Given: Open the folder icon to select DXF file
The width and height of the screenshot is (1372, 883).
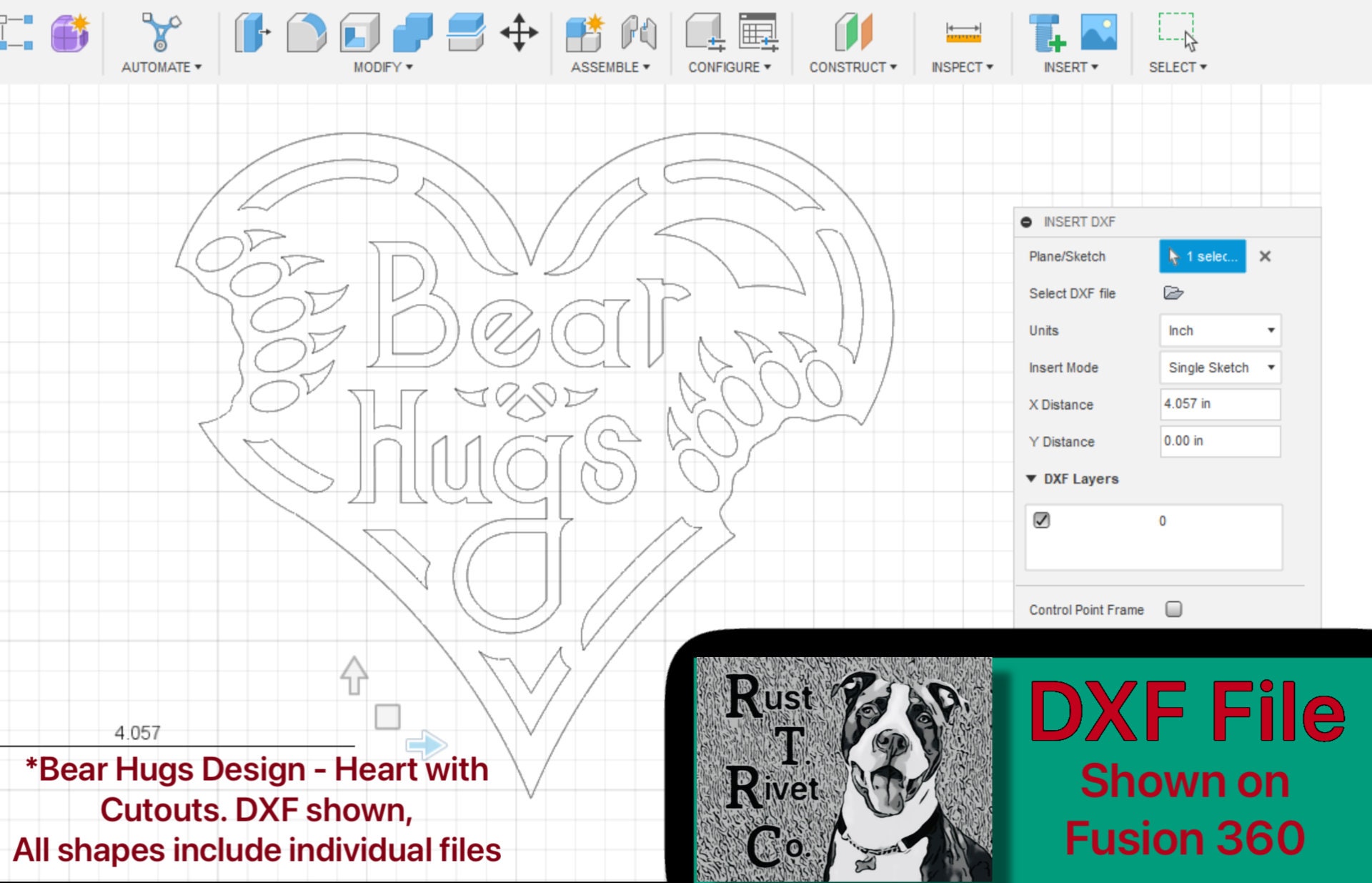Looking at the screenshot, I should pyautogui.click(x=1174, y=293).
